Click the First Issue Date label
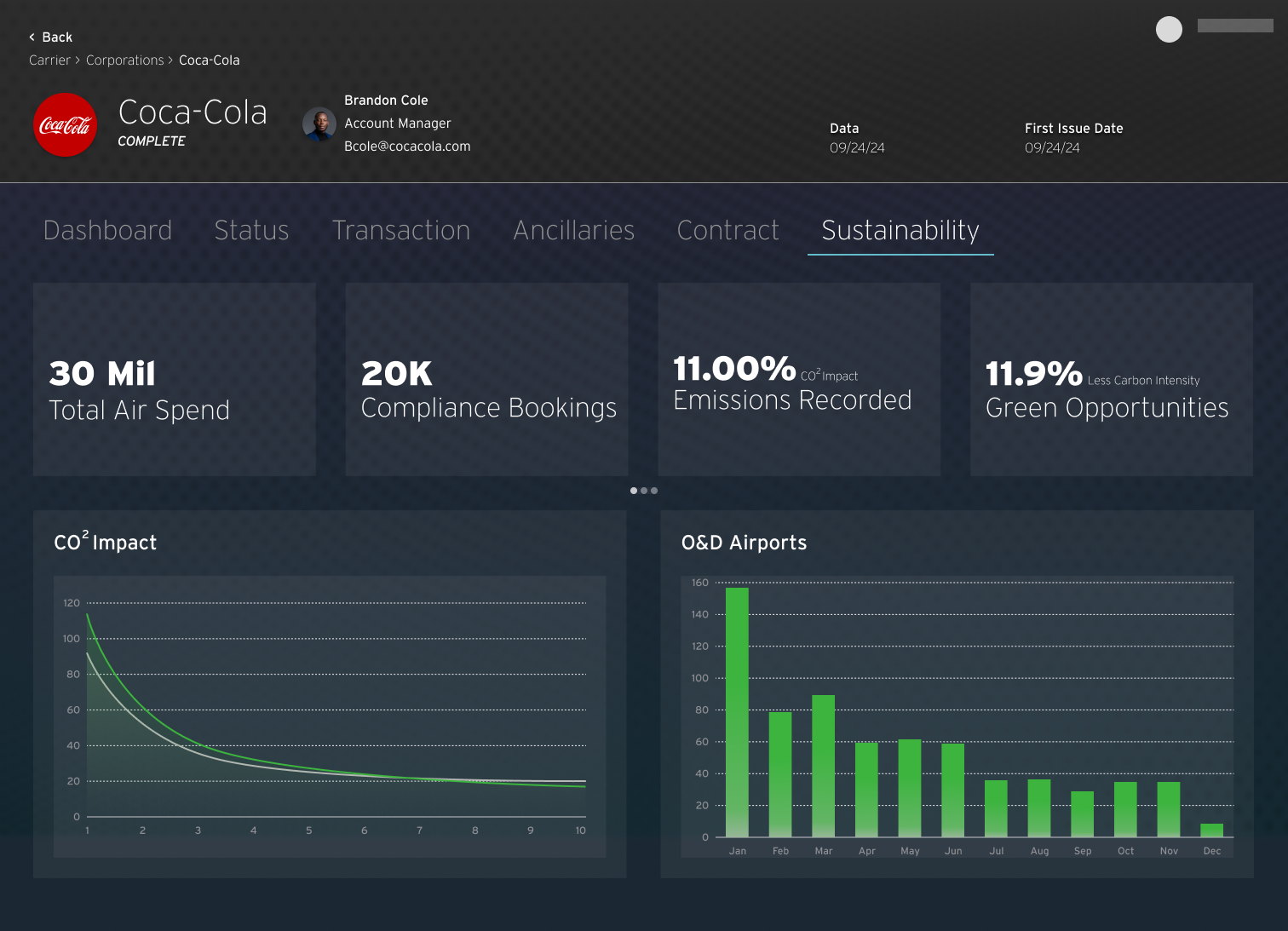This screenshot has height=931, width=1288. (x=1074, y=129)
